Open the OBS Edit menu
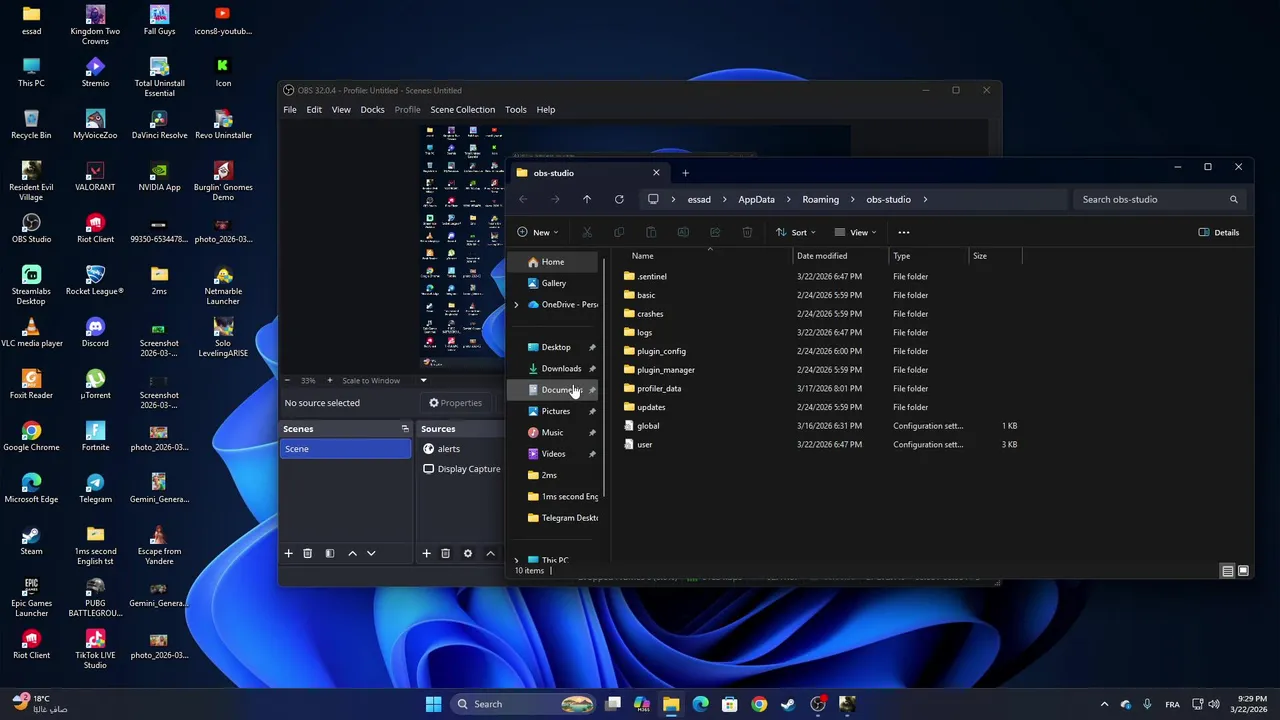 click(x=314, y=110)
